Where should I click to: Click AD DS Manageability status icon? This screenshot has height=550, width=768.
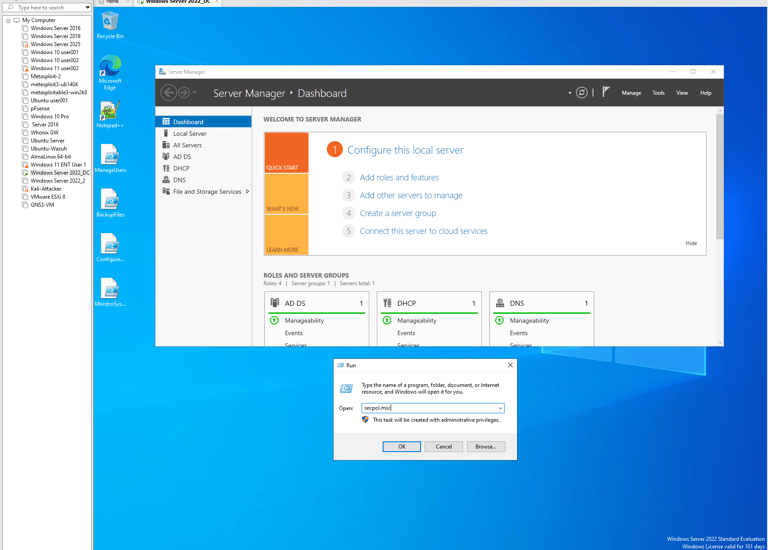coord(274,320)
